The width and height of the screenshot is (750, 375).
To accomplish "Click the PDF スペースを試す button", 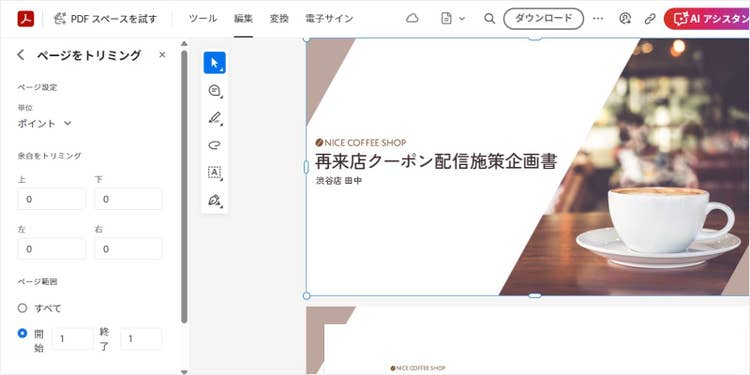I will point(105,19).
